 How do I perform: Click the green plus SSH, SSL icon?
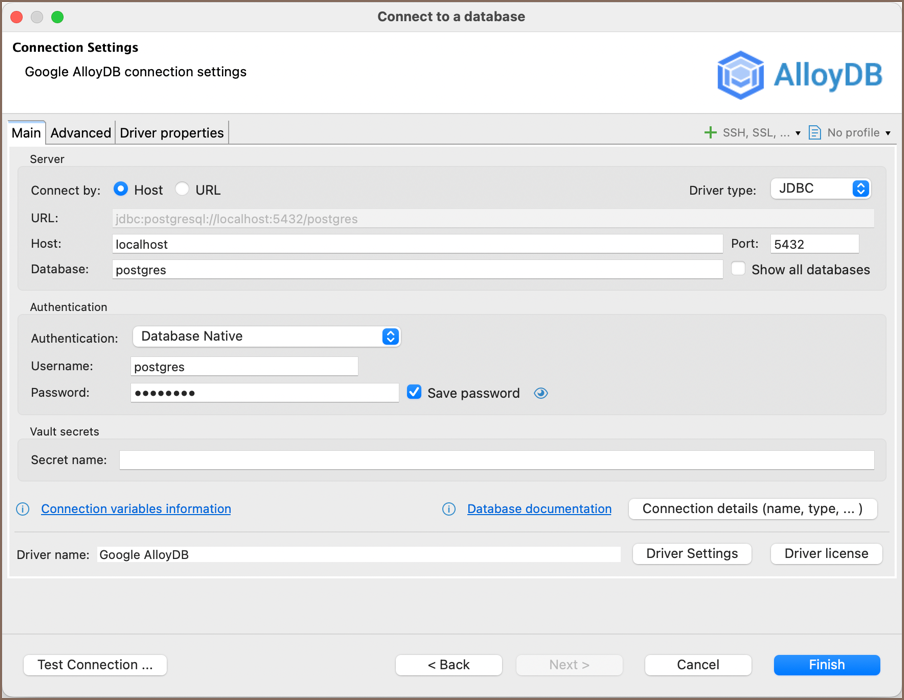(710, 133)
